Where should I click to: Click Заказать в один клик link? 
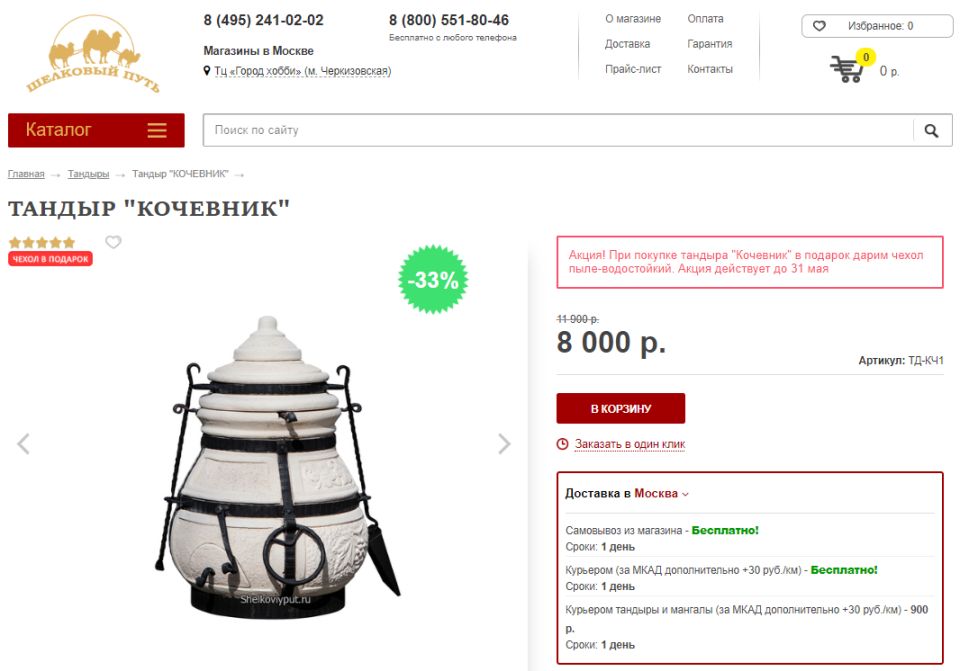pyautogui.click(x=629, y=444)
